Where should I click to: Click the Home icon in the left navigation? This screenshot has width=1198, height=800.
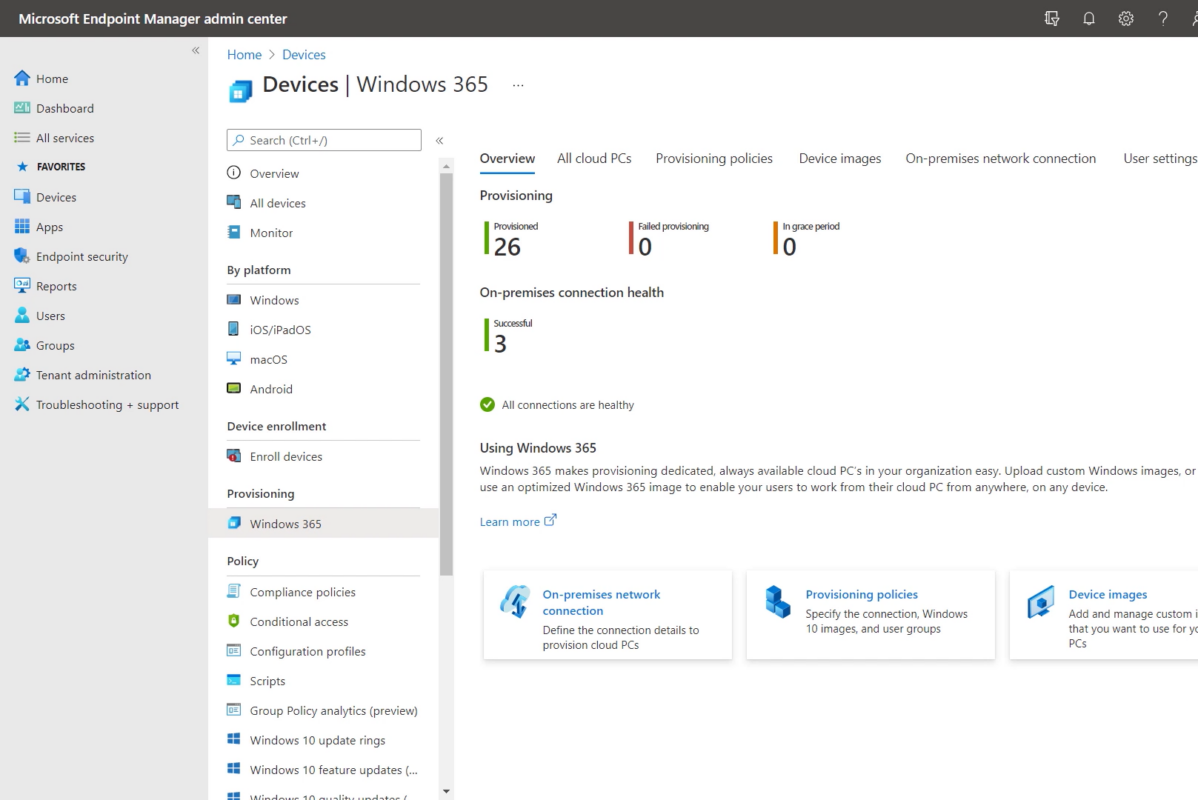[x=22, y=78]
